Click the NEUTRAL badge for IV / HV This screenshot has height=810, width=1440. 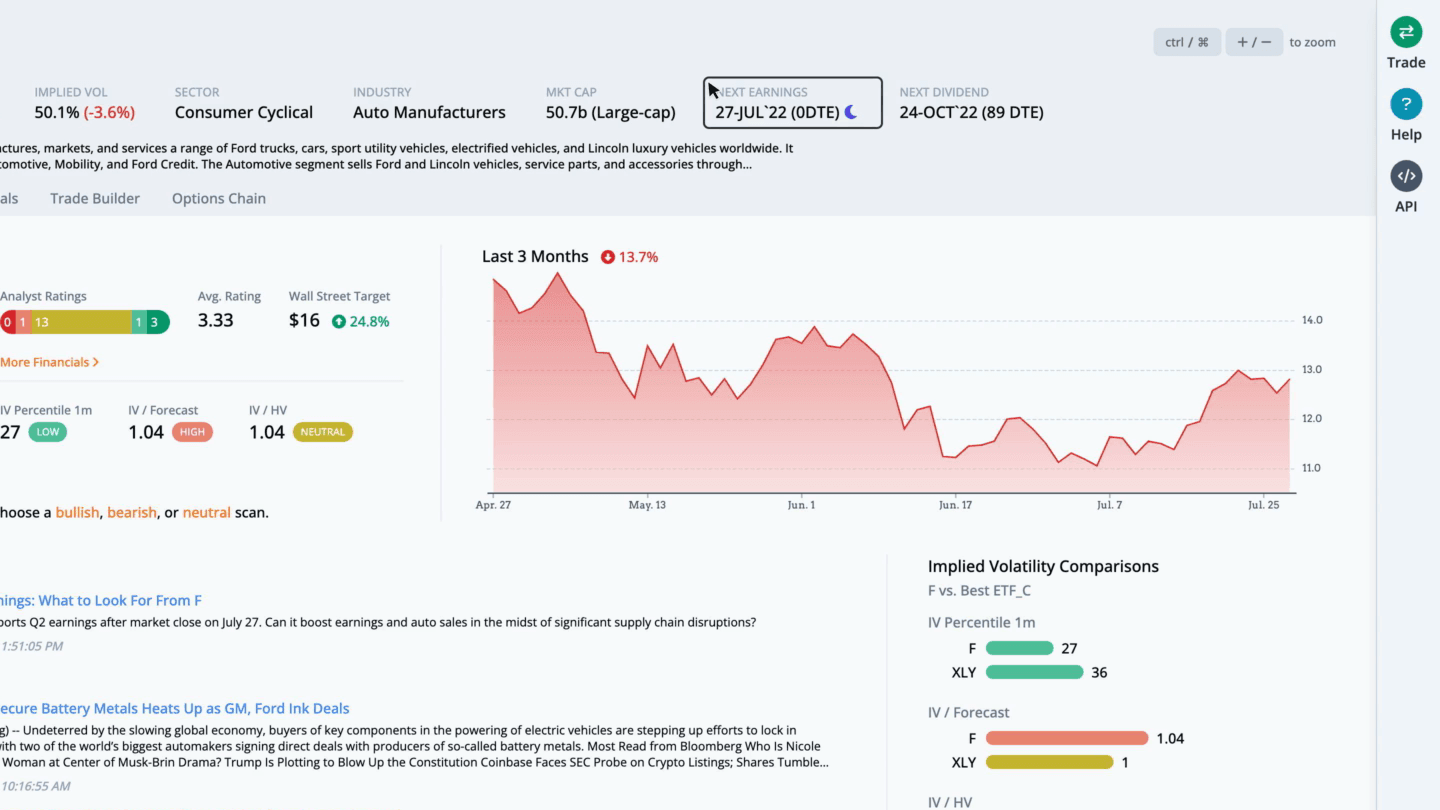pos(322,432)
